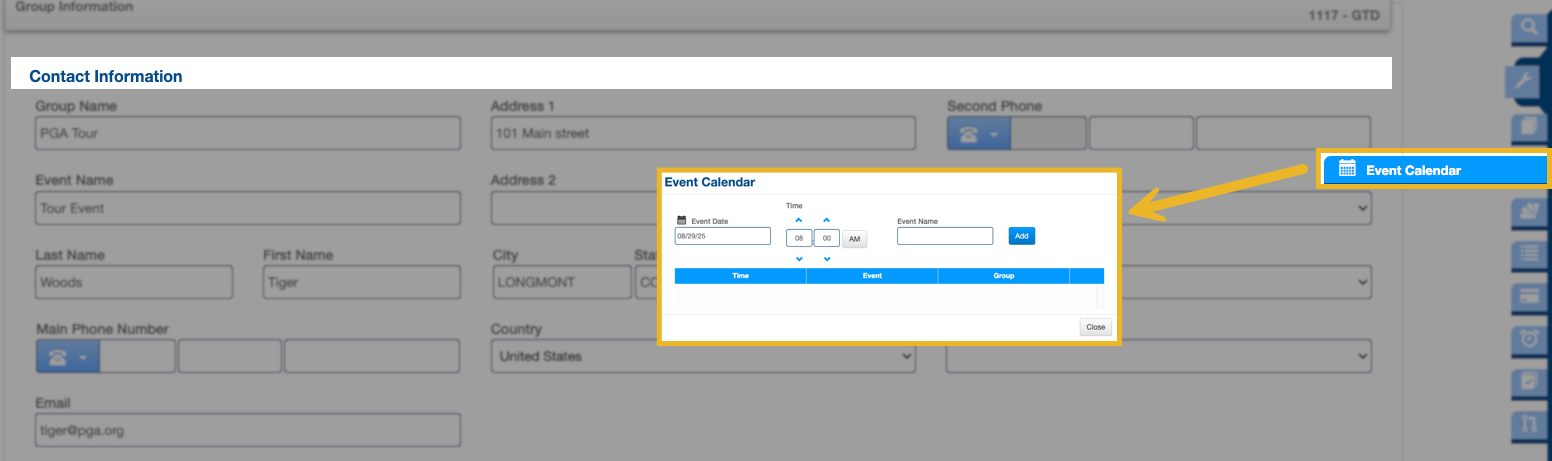Toggle the AM/PM button in Event Calendar
Screen dimensions: 1552x461
(854, 239)
